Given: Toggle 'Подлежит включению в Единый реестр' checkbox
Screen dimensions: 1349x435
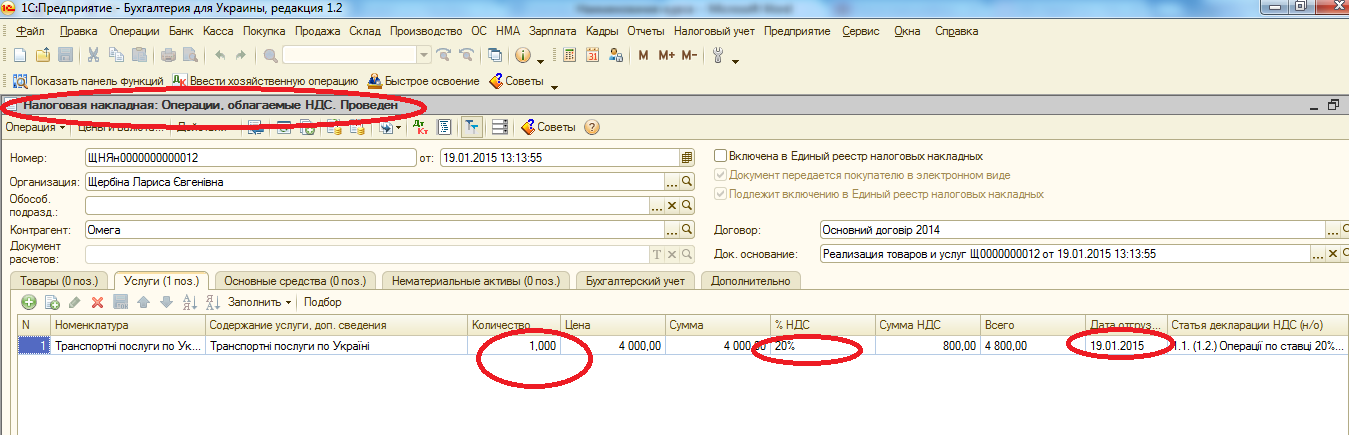Looking at the screenshot, I should (720, 194).
